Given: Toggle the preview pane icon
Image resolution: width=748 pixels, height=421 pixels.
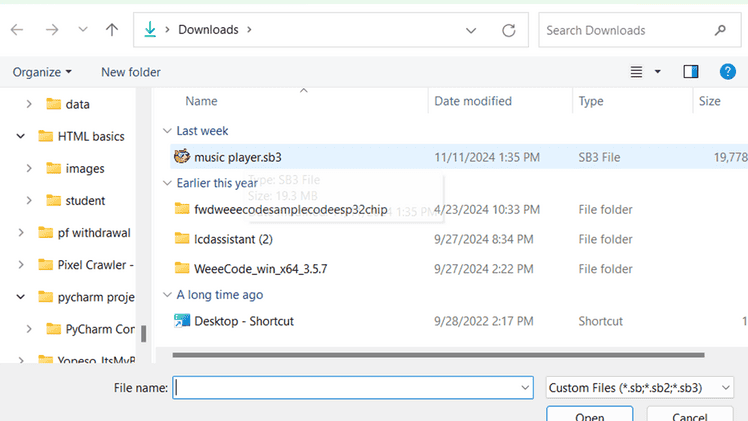Looking at the screenshot, I should click(x=690, y=72).
